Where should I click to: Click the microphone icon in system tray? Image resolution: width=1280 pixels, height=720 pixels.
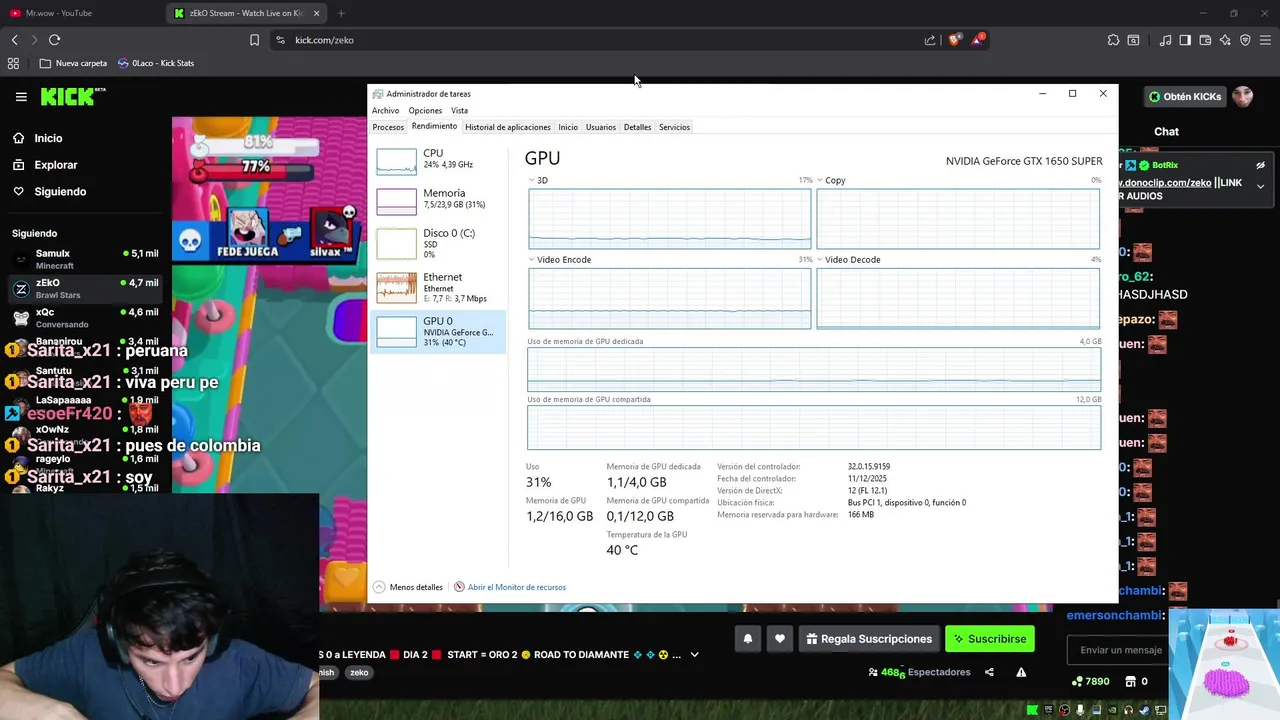tap(1081, 710)
